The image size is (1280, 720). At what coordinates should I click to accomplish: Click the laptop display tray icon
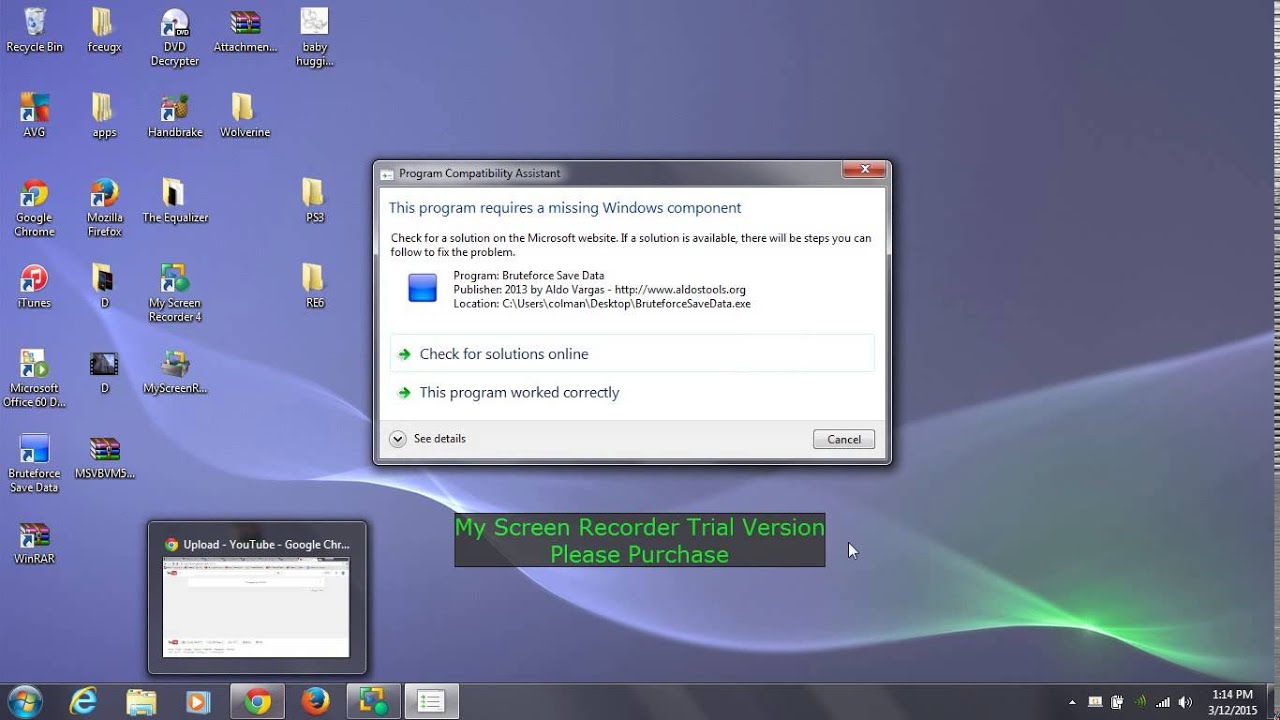(1095, 702)
